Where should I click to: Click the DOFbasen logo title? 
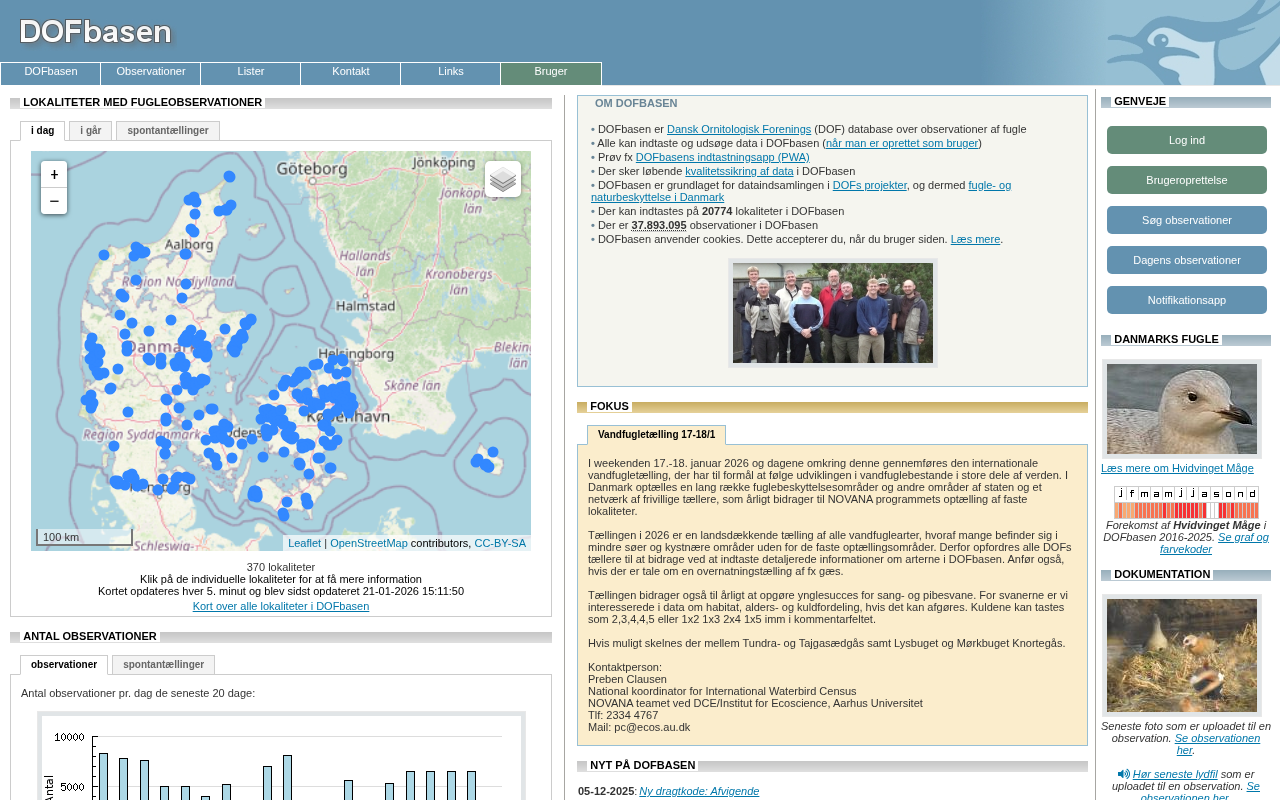coord(95,32)
